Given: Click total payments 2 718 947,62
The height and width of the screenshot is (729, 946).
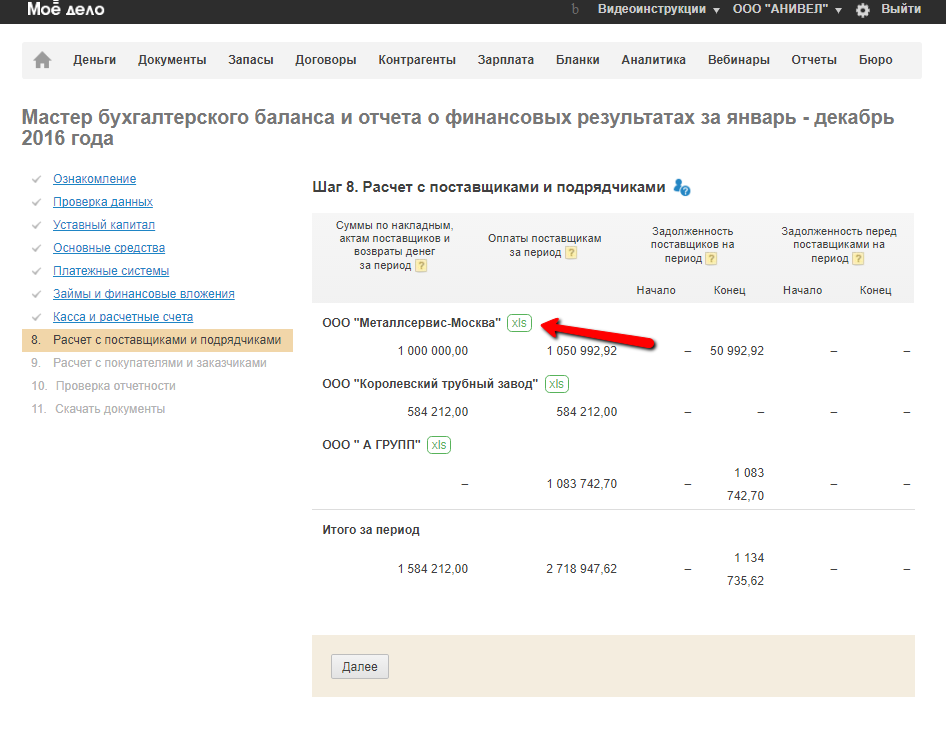Looking at the screenshot, I should pyautogui.click(x=582, y=568).
